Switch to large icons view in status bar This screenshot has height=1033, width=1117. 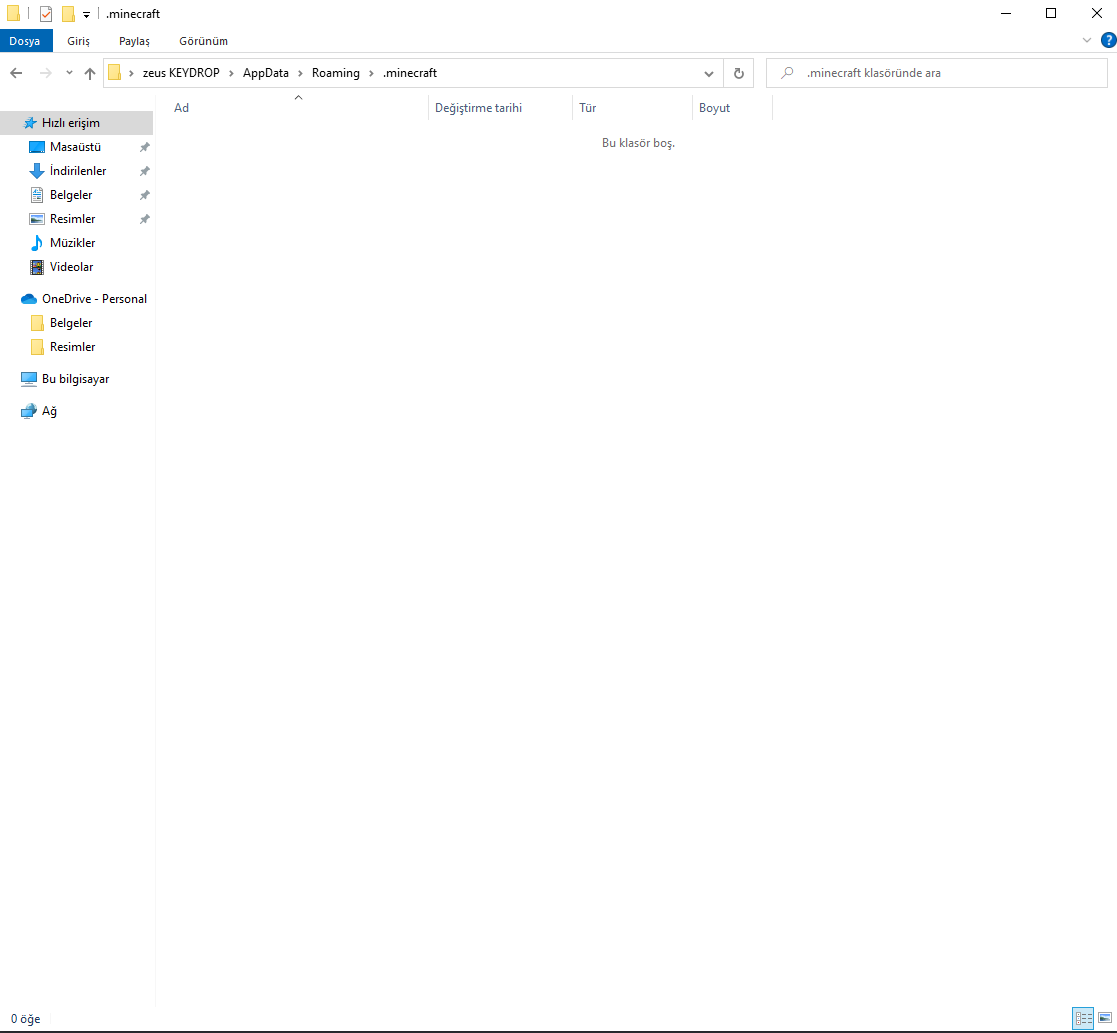(1105, 1018)
